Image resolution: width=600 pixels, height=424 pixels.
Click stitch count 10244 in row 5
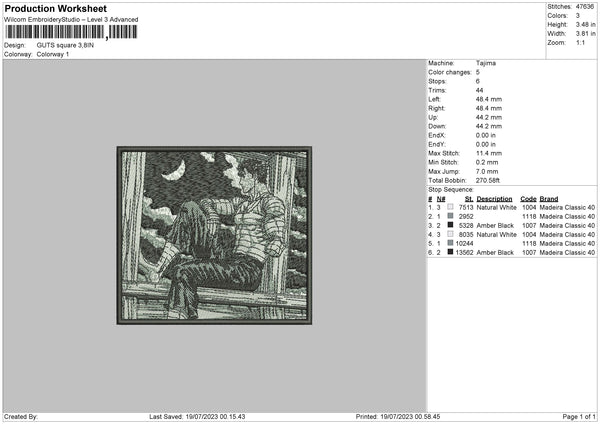[465, 243]
